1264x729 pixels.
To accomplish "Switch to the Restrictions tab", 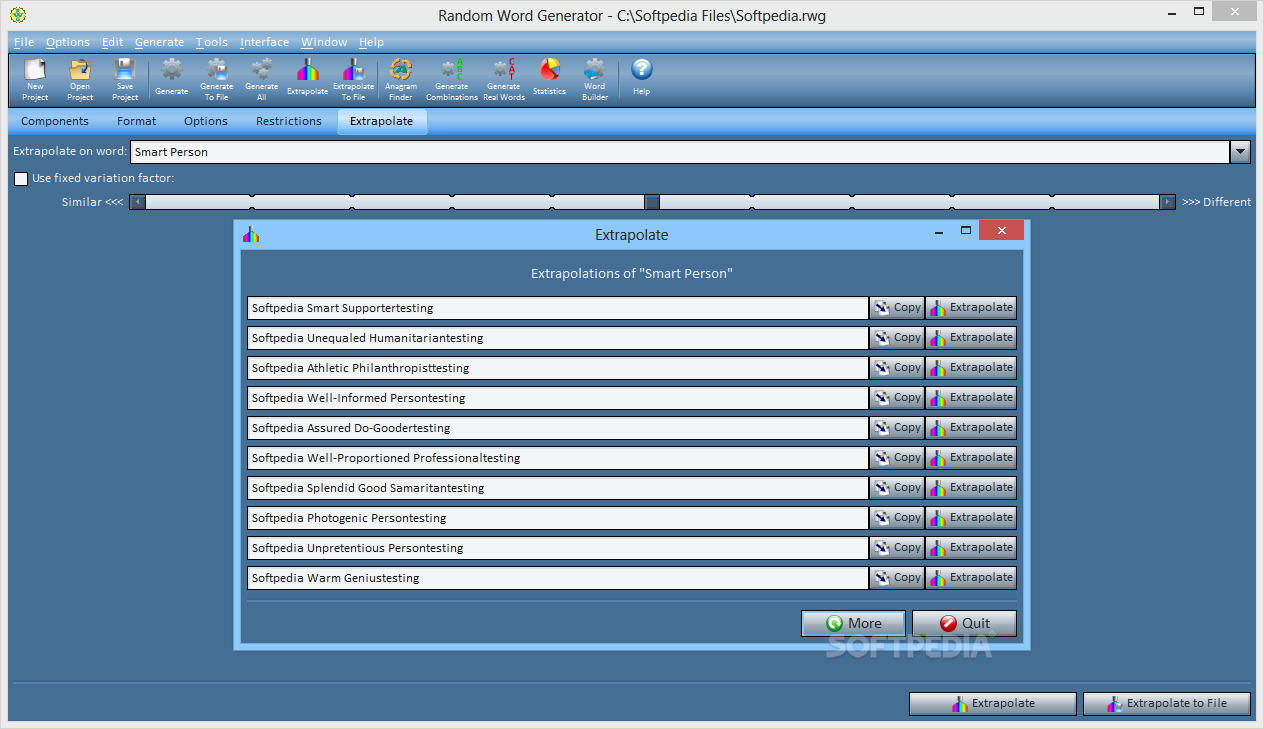I will click(x=289, y=122).
